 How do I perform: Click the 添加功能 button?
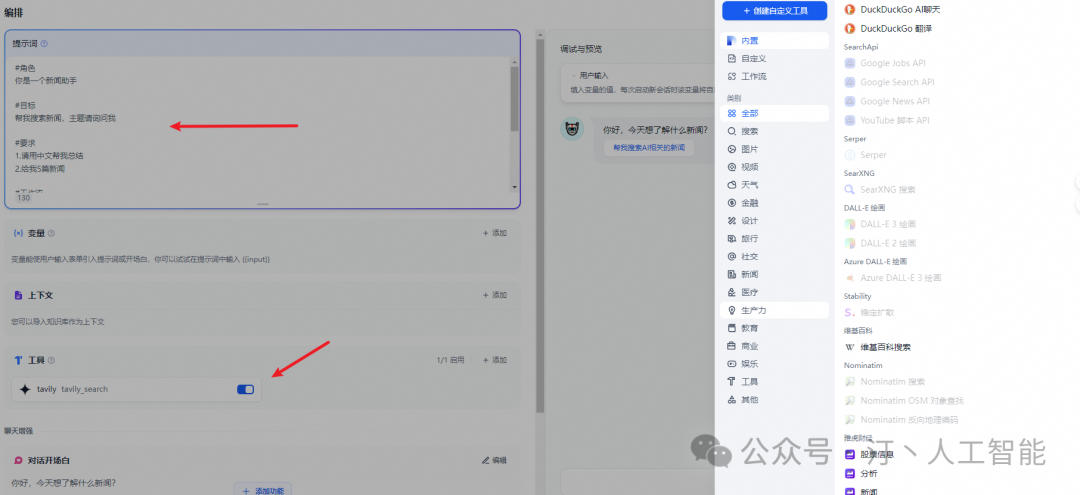263,490
